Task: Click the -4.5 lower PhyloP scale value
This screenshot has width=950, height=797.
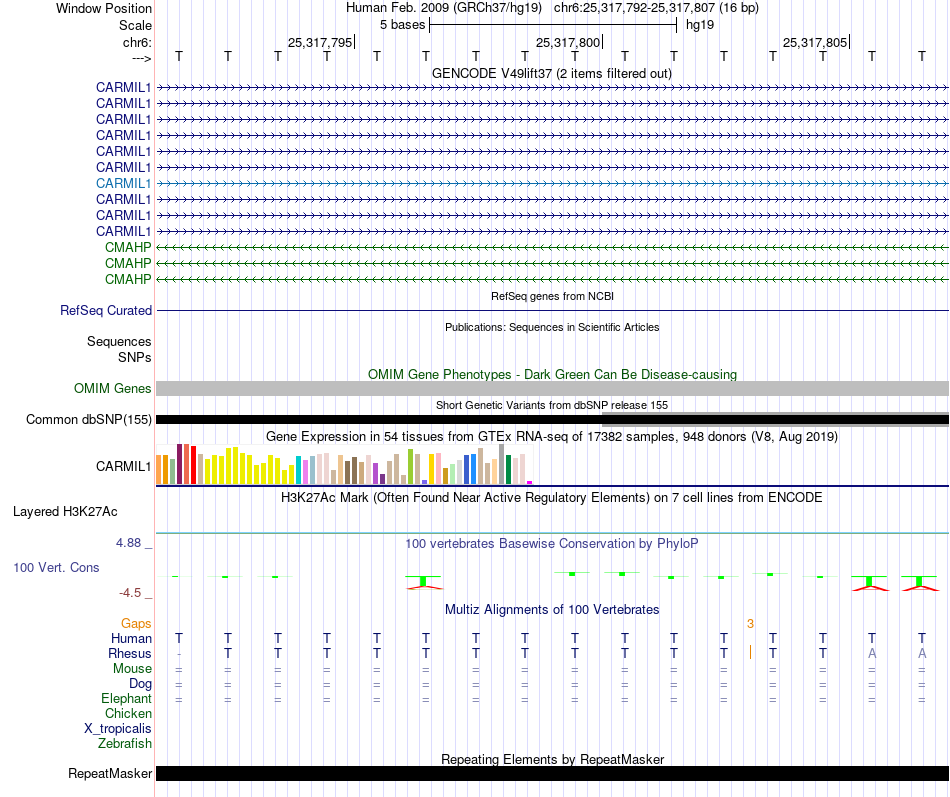Action: click(x=130, y=593)
